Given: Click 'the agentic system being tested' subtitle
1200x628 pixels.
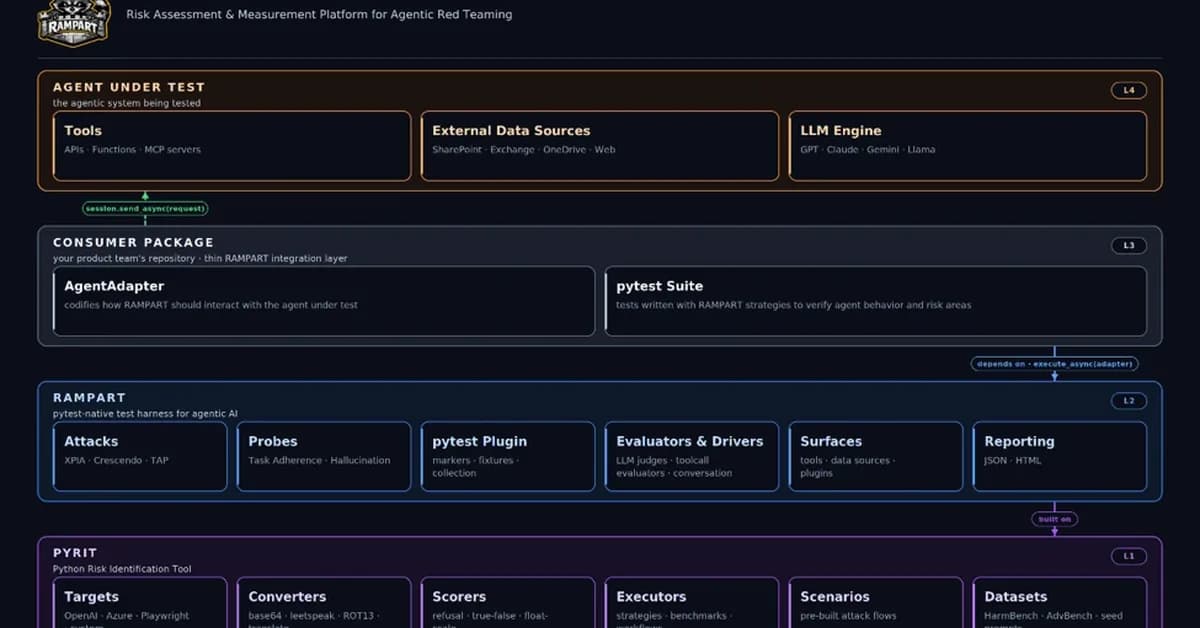Looking at the screenshot, I should pyautogui.click(x=126, y=103).
